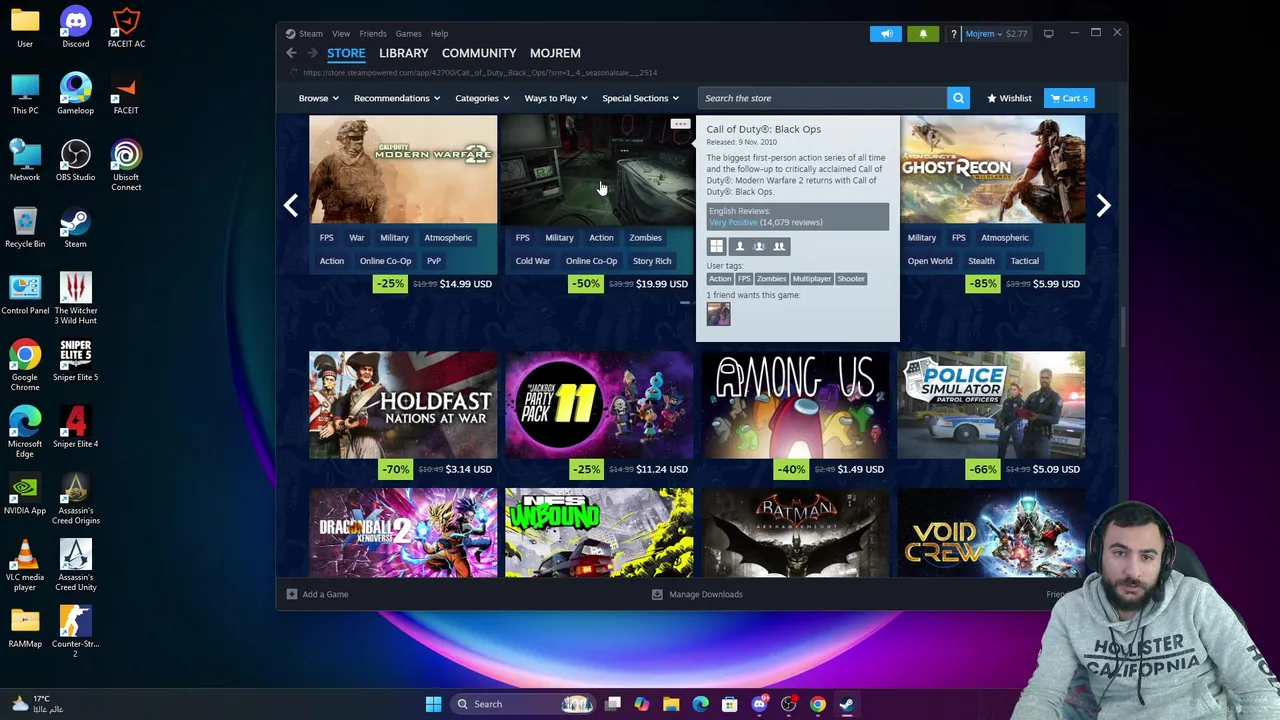Viewport: 1280px width, 720px height.
Task: Select the Ubisoft Connect desktop icon
Action: (126, 166)
